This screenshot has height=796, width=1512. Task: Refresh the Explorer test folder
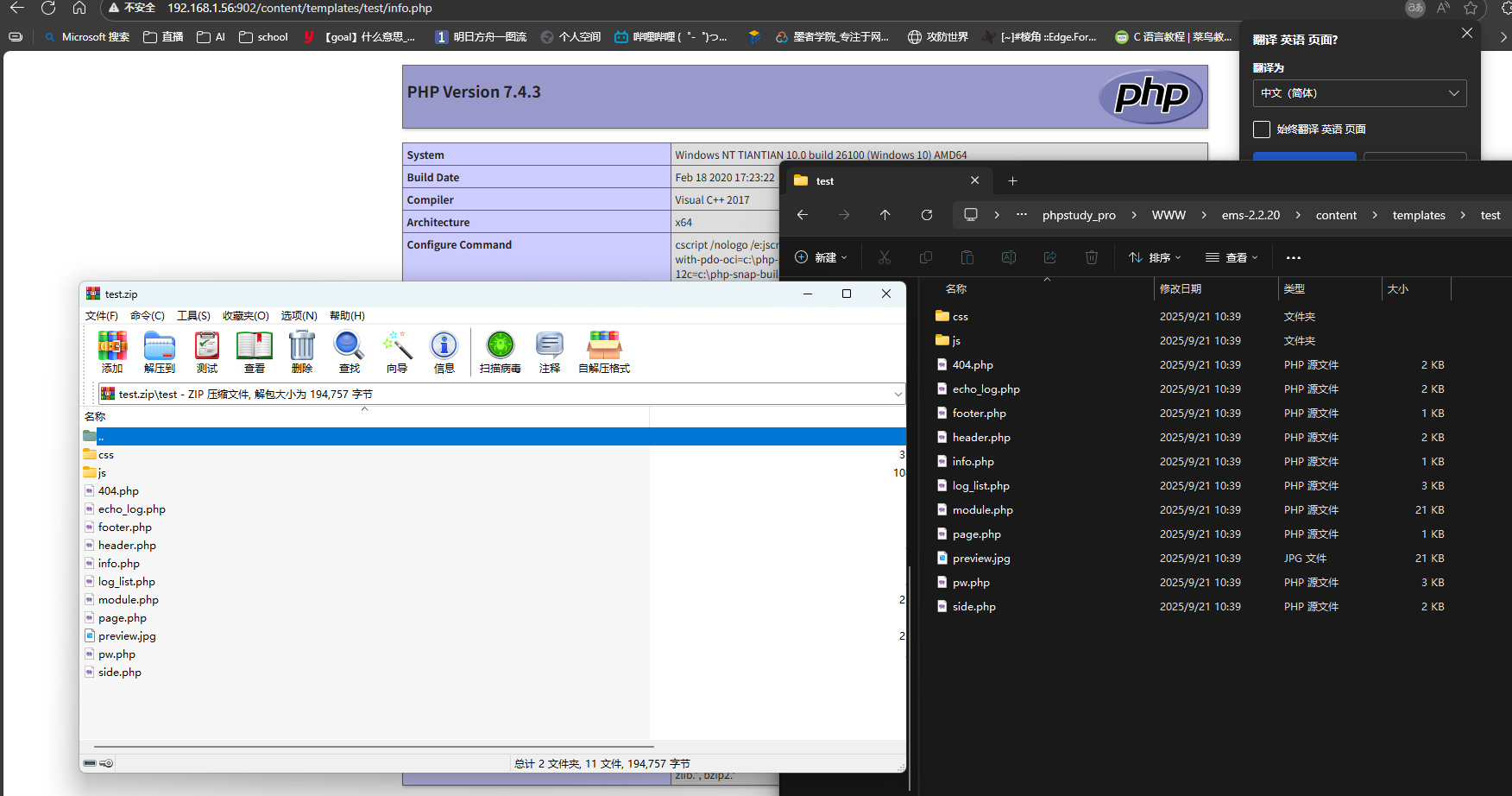click(x=927, y=215)
